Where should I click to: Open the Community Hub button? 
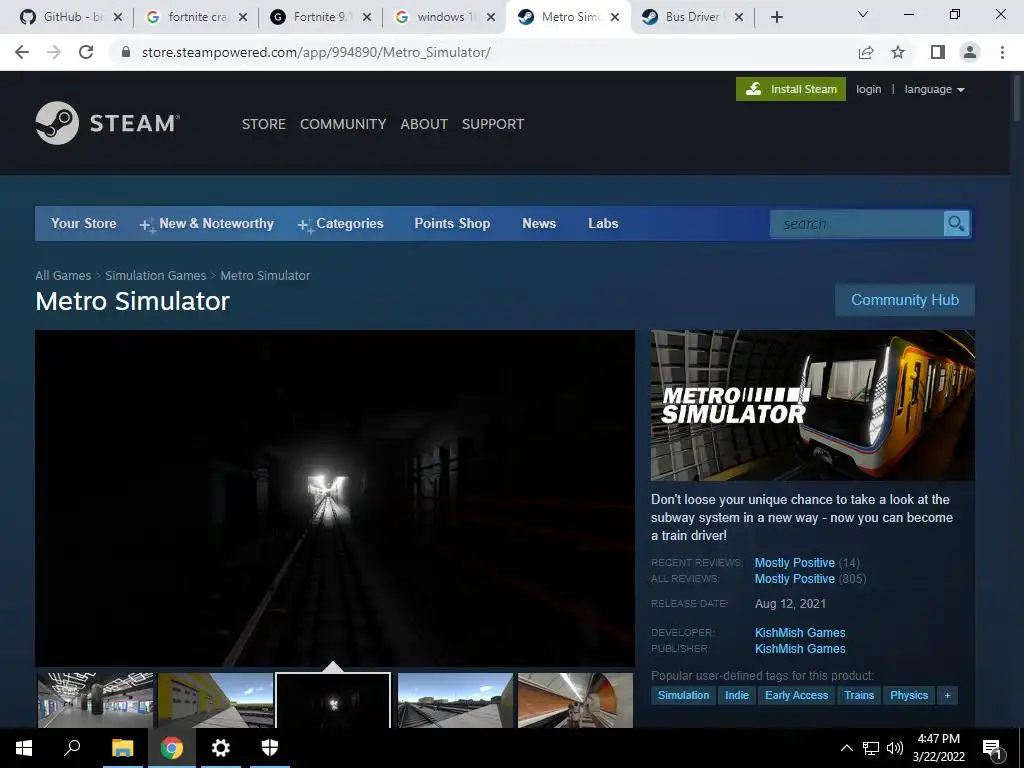pyautogui.click(x=905, y=300)
